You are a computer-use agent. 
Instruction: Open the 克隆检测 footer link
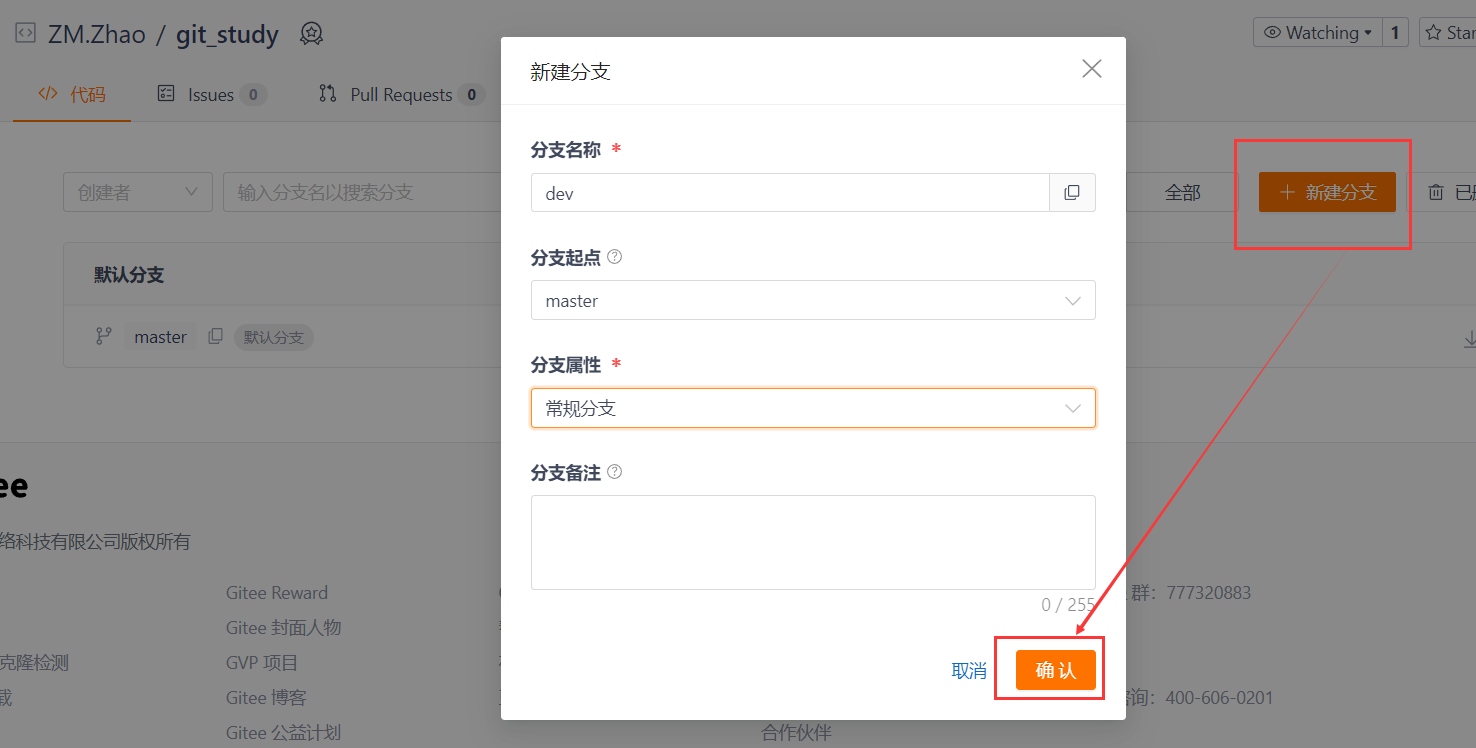click(34, 663)
